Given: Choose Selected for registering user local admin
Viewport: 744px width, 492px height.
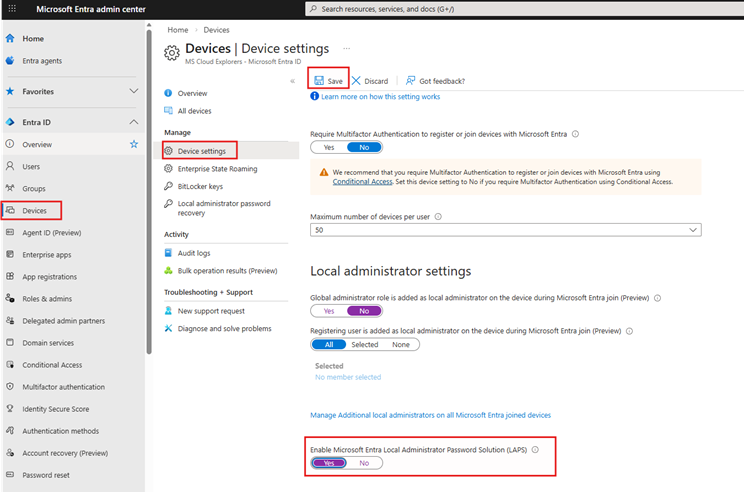Looking at the screenshot, I should click(x=365, y=344).
